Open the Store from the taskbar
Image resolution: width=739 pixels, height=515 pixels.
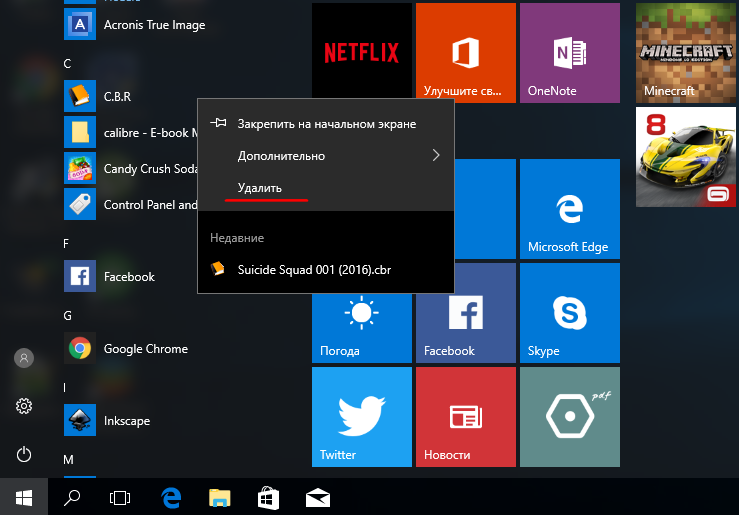(269, 498)
